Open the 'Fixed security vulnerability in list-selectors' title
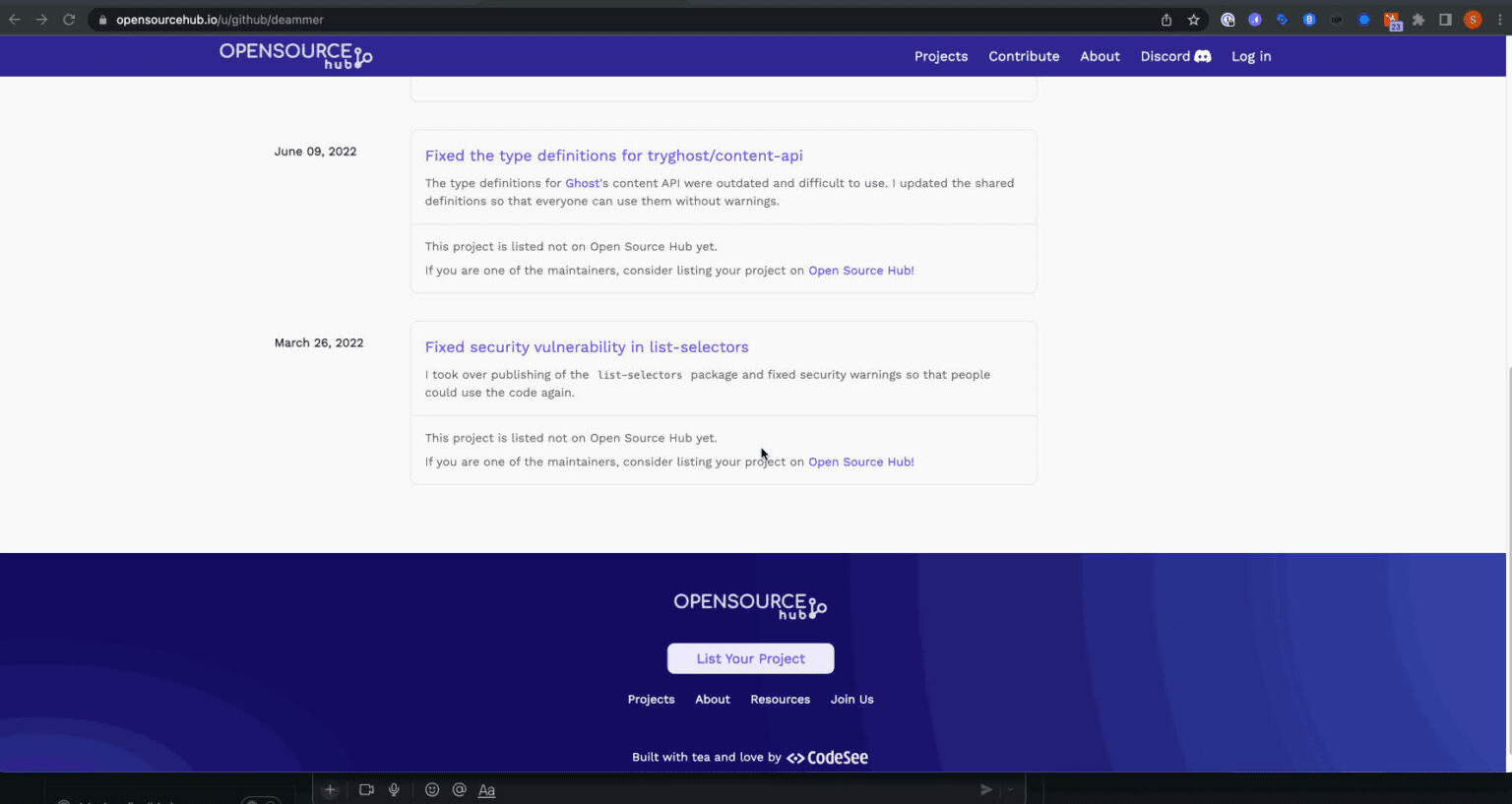 point(587,346)
